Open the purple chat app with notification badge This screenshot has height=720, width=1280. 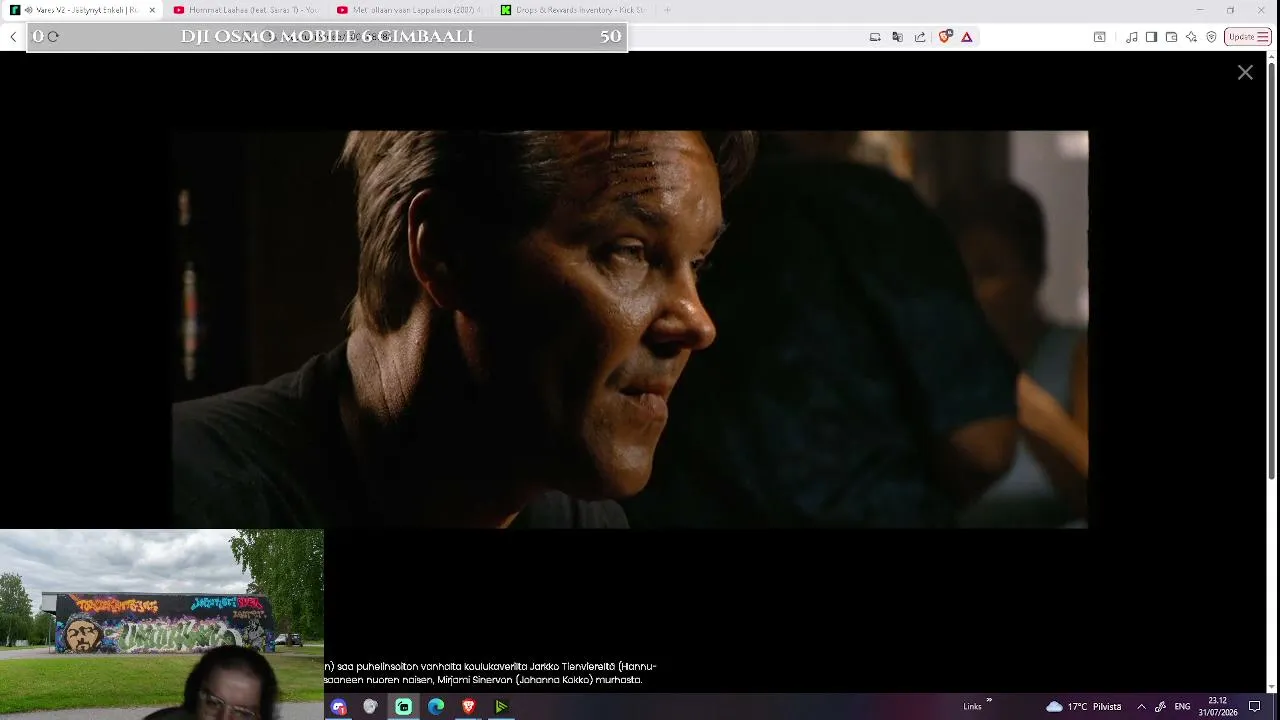click(339, 707)
